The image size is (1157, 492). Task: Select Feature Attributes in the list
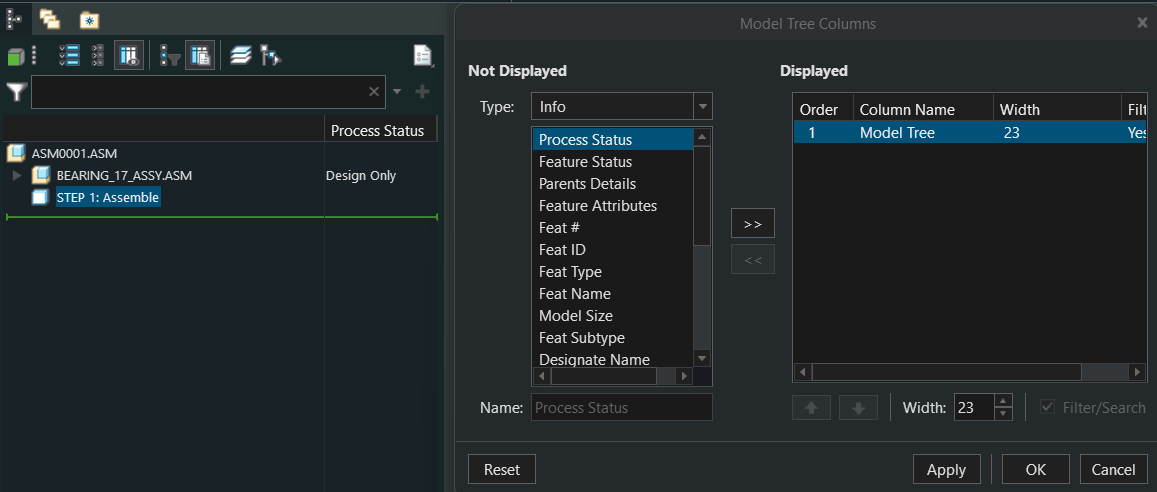(x=612, y=206)
